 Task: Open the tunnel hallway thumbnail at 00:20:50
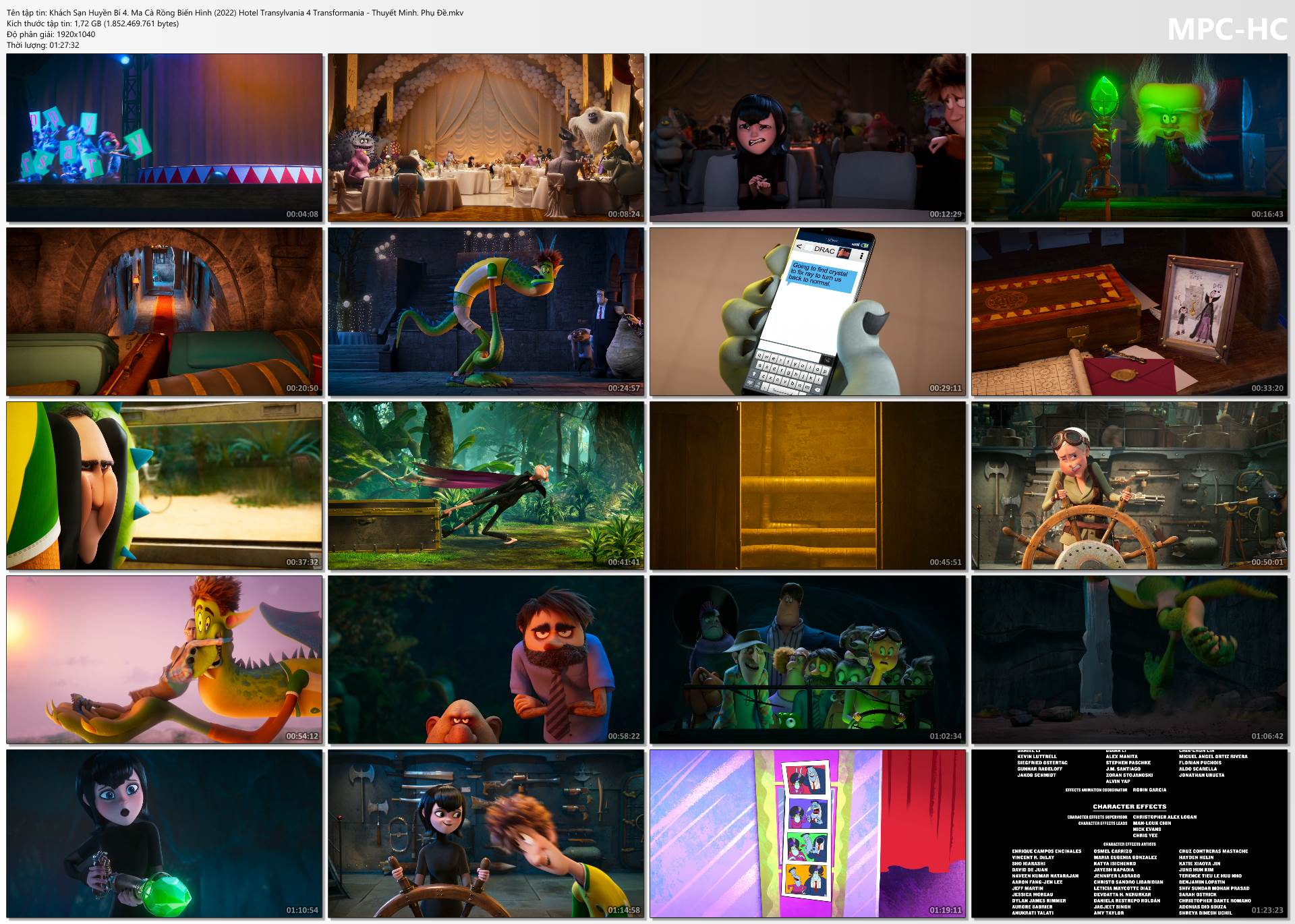(165, 312)
